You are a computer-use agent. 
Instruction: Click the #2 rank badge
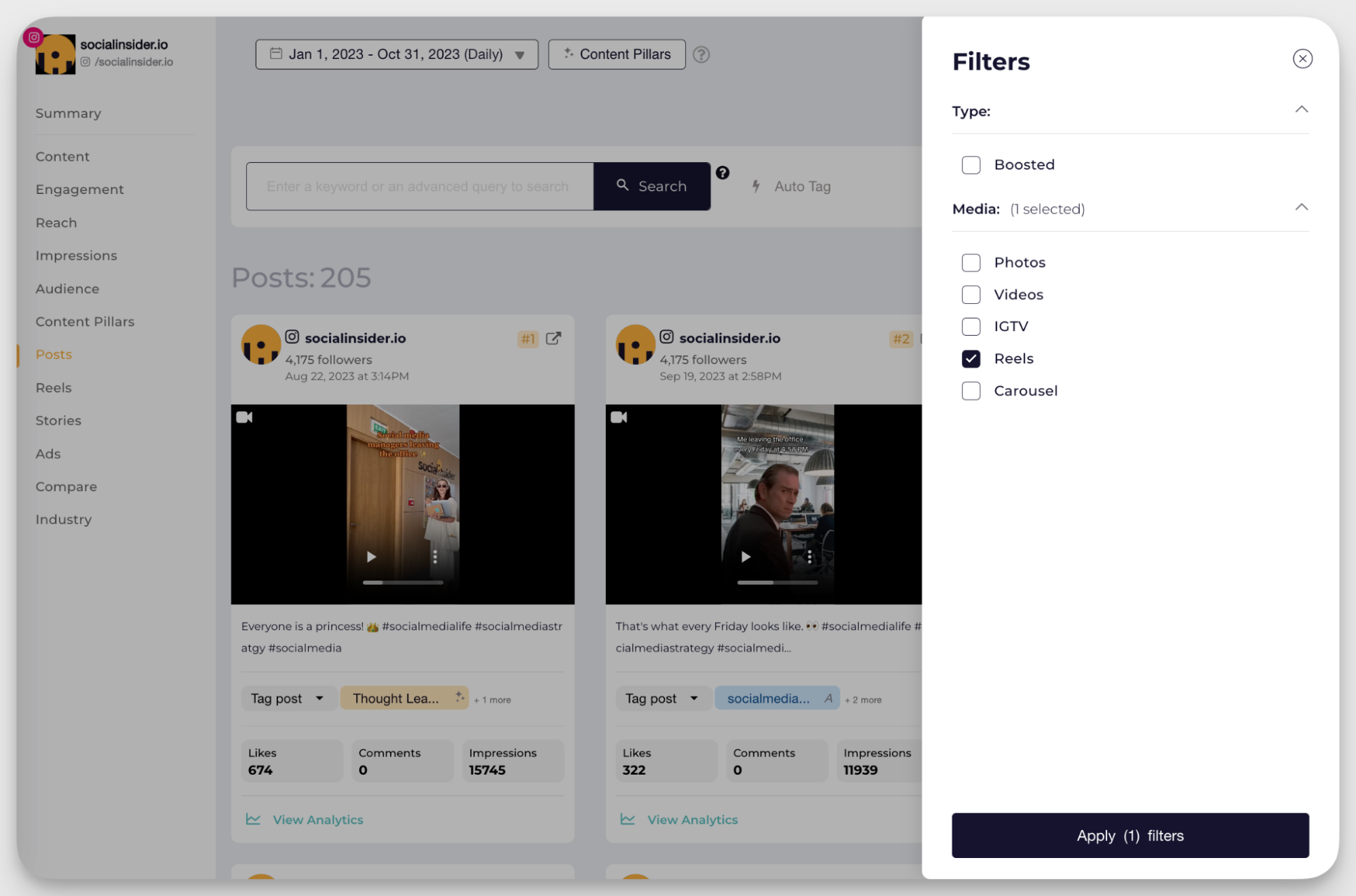coord(902,338)
